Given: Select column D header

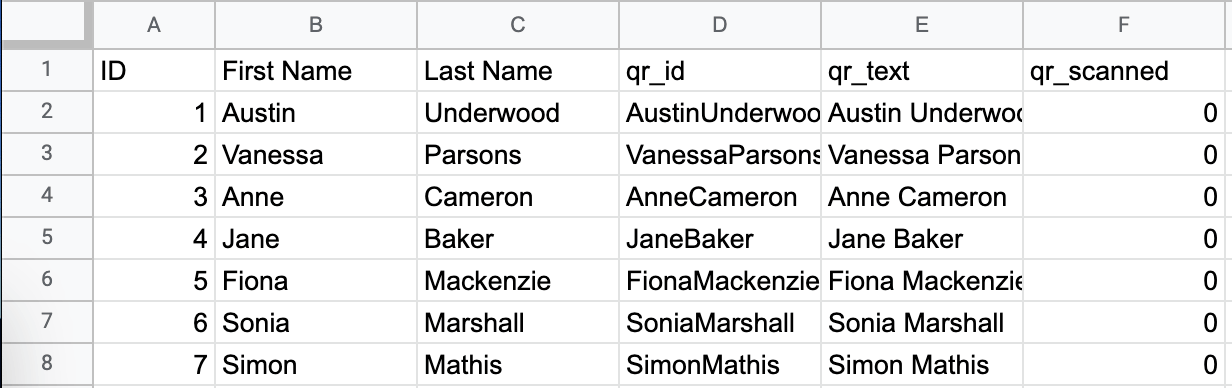Looking at the screenshot, I should [x=719, y=26].
